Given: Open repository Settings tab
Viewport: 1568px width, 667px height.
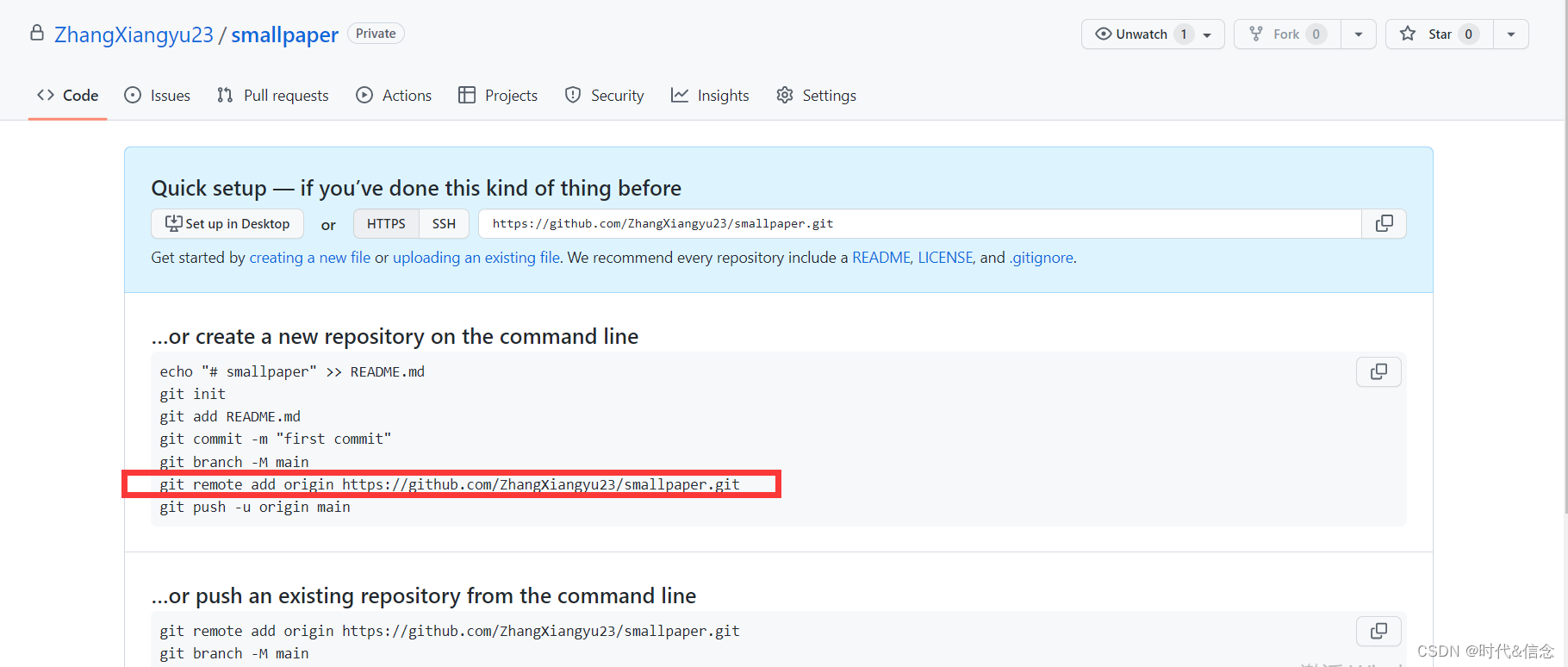Looking at the screenshot, I should (816, 96).
